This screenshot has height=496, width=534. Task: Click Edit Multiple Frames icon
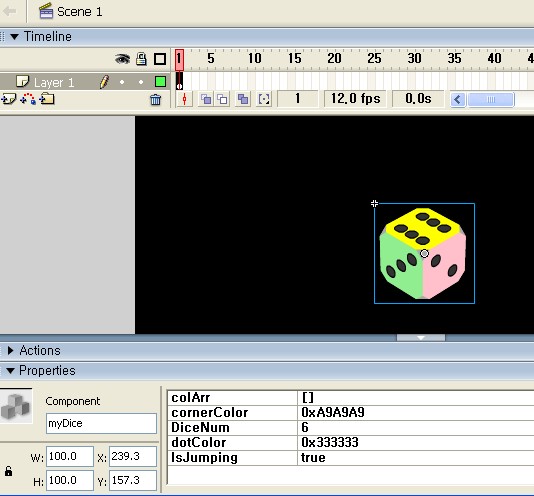click(243, 99)
